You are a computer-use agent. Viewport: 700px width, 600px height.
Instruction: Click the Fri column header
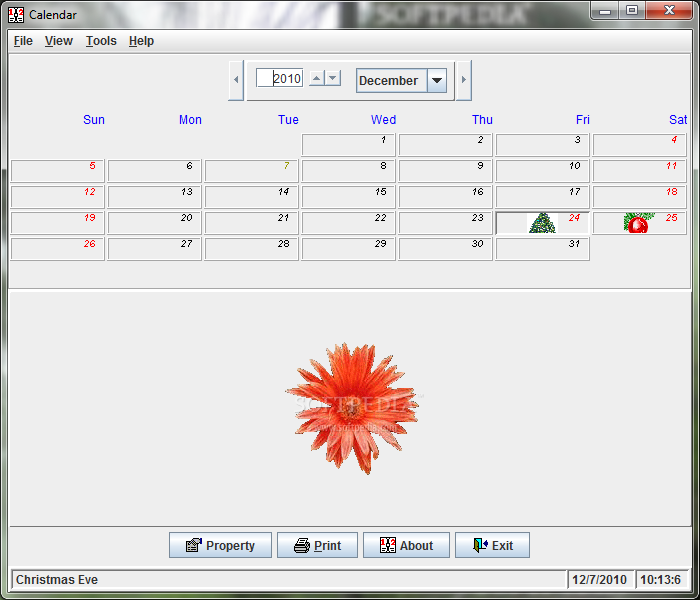pyautogui.click(x=583, y=120)
